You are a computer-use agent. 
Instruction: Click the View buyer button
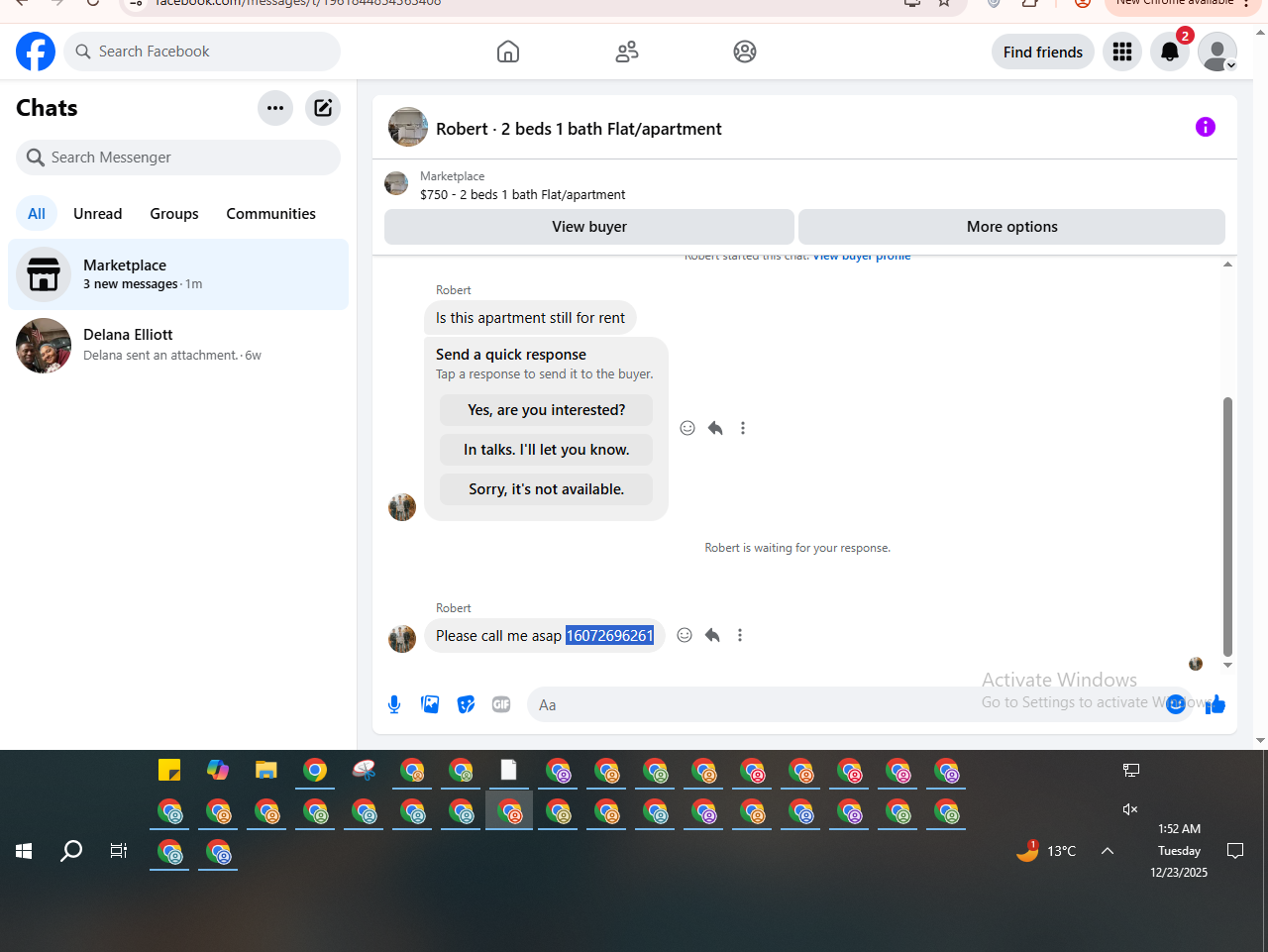pos(589,227)
